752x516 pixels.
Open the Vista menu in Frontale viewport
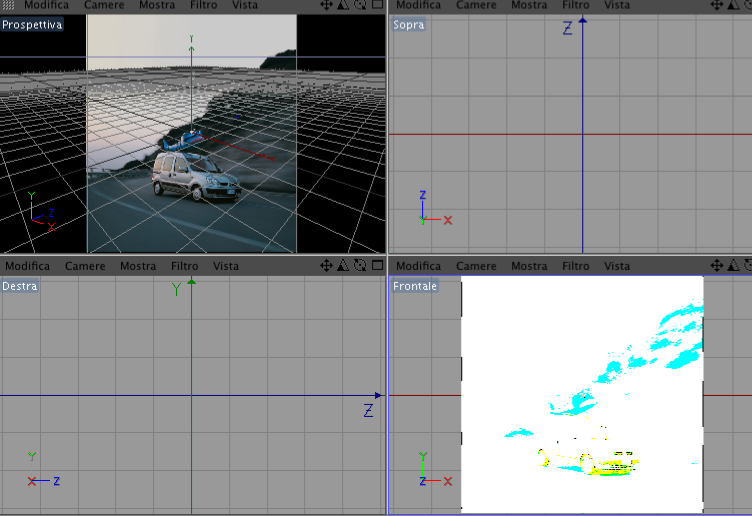tap(617, 266)
